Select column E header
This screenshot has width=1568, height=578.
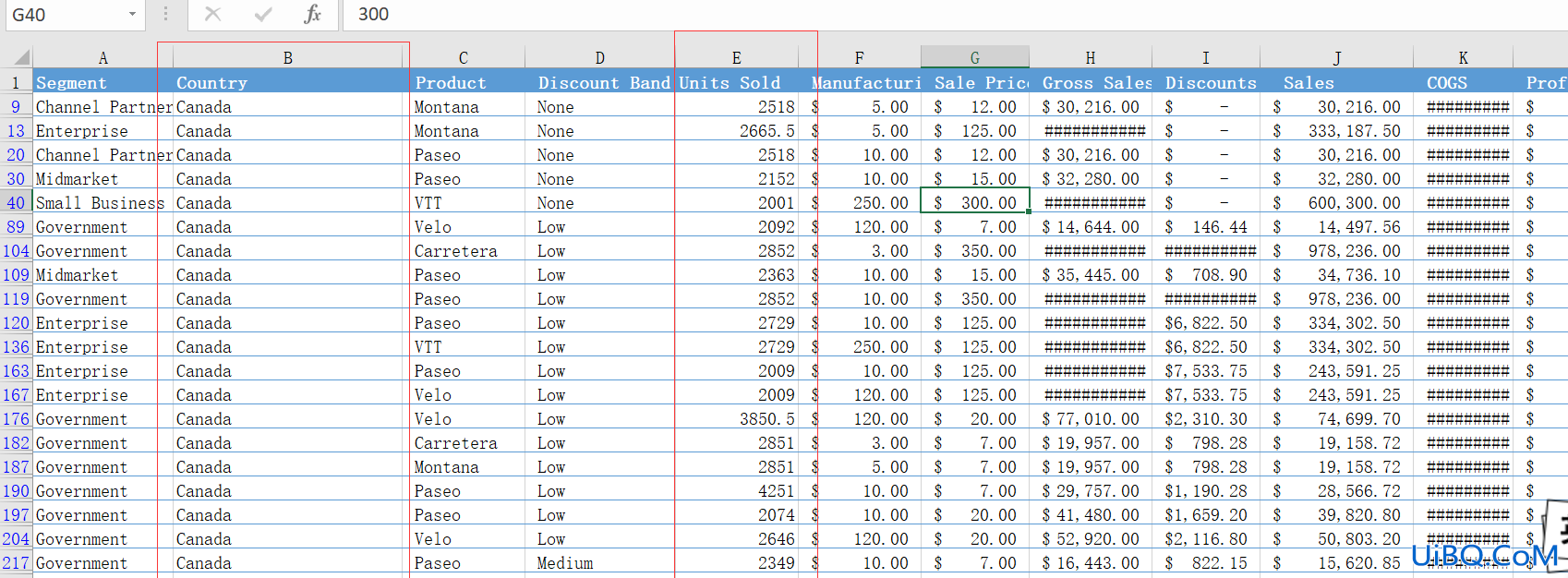(736, 57)
